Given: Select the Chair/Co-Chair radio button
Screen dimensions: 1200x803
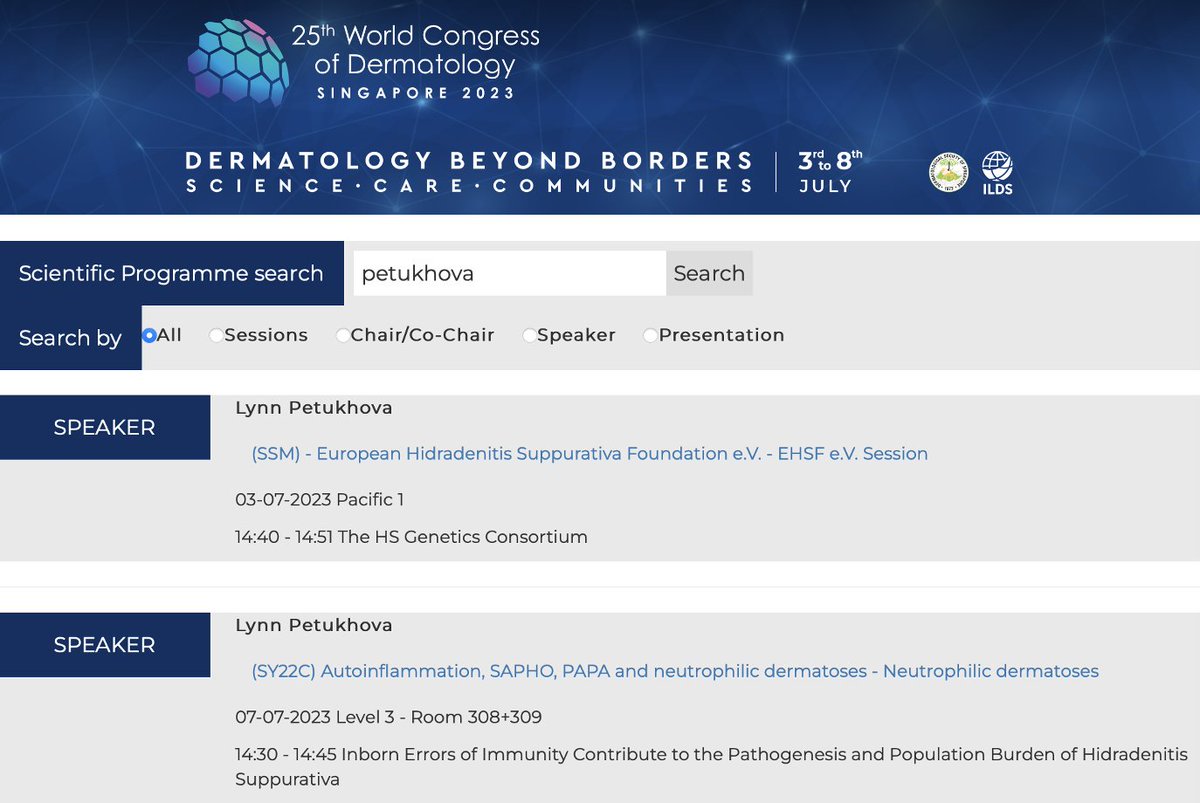Looking at the screenshot, I should 343,335.
